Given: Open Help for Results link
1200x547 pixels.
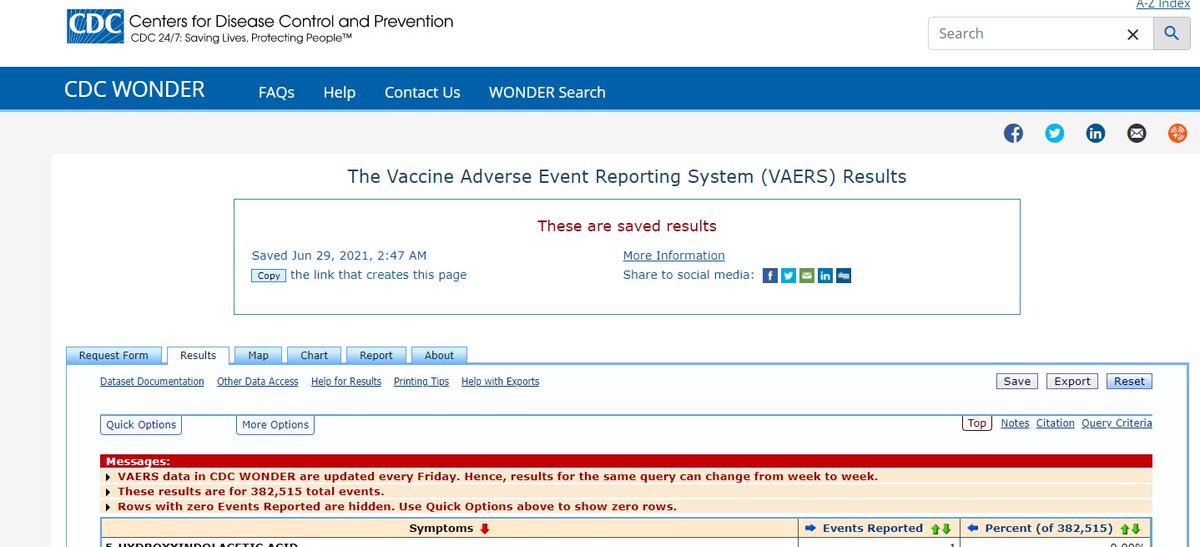Looking at the screenshot, I should [346, 382].
